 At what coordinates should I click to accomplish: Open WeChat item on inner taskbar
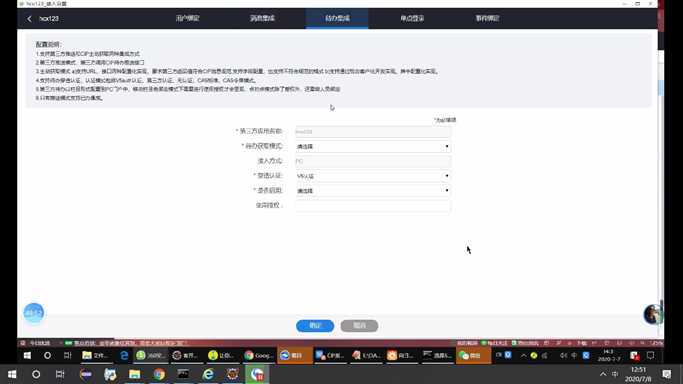point(473,356)
